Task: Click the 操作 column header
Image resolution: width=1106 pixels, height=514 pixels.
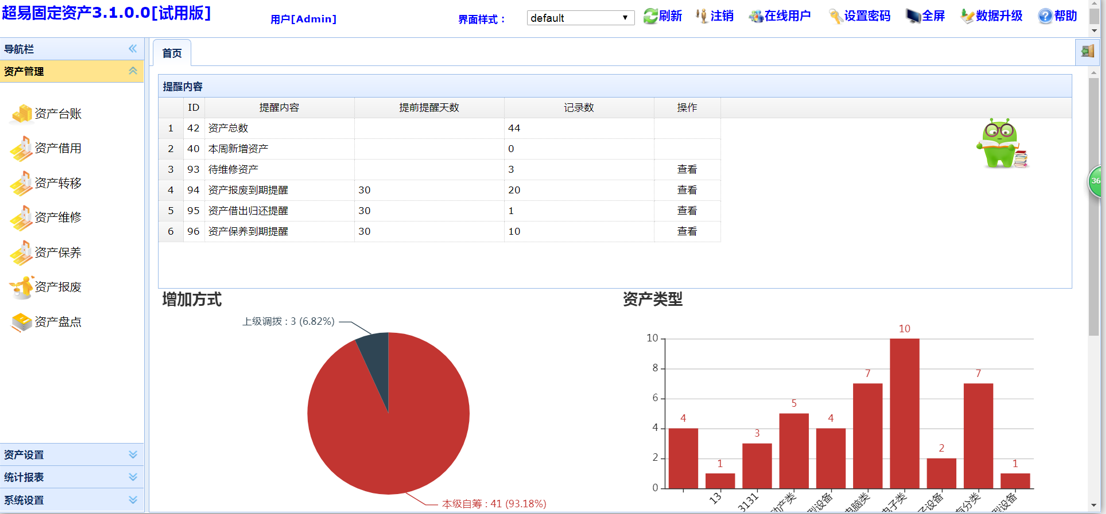Action: tap(687, 108)
